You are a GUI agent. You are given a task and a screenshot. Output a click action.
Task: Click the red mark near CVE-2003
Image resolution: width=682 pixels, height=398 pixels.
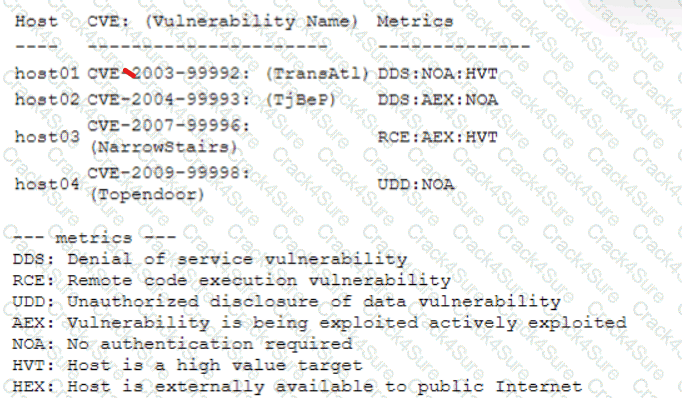click(x=130, y=73)
